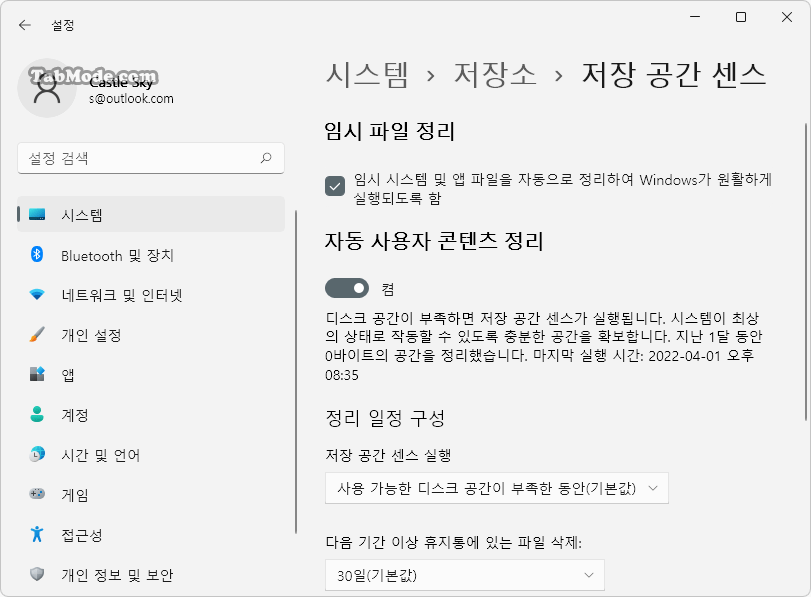The width and height of the screenshot is (811, 597).
Task: Click the search magnifier icon
Action: point(266,158)
